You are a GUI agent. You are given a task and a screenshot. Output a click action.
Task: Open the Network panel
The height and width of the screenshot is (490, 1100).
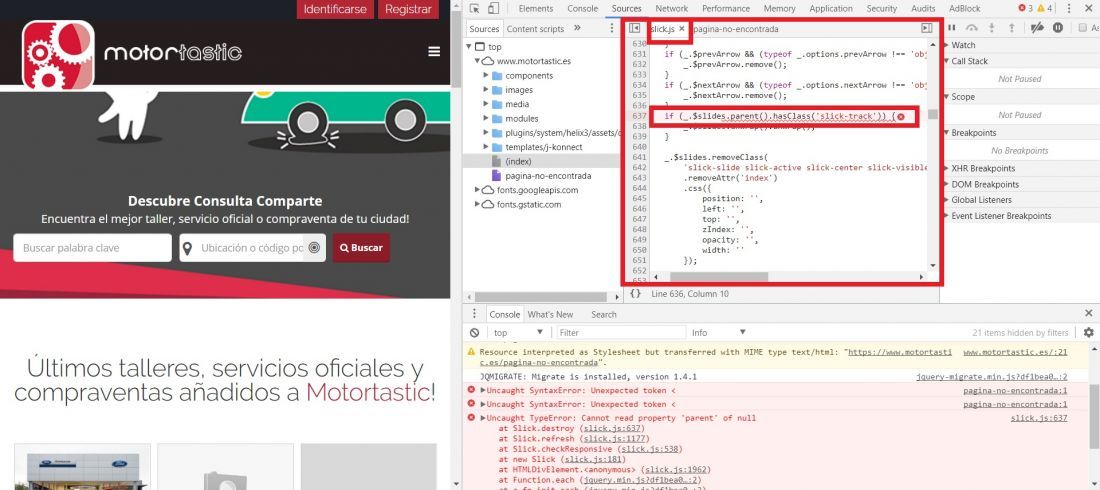[x=671, y=8]
